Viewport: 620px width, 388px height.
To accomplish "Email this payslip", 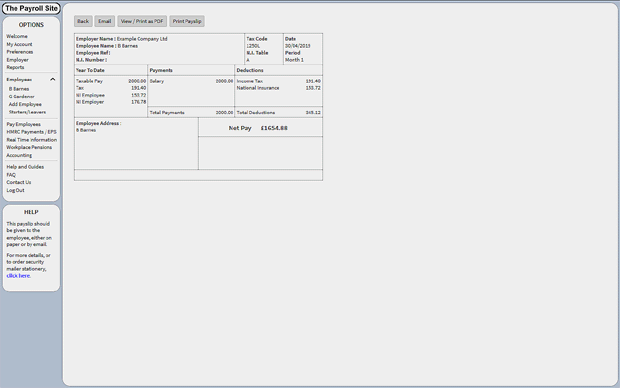I will [x=104, y=21].
